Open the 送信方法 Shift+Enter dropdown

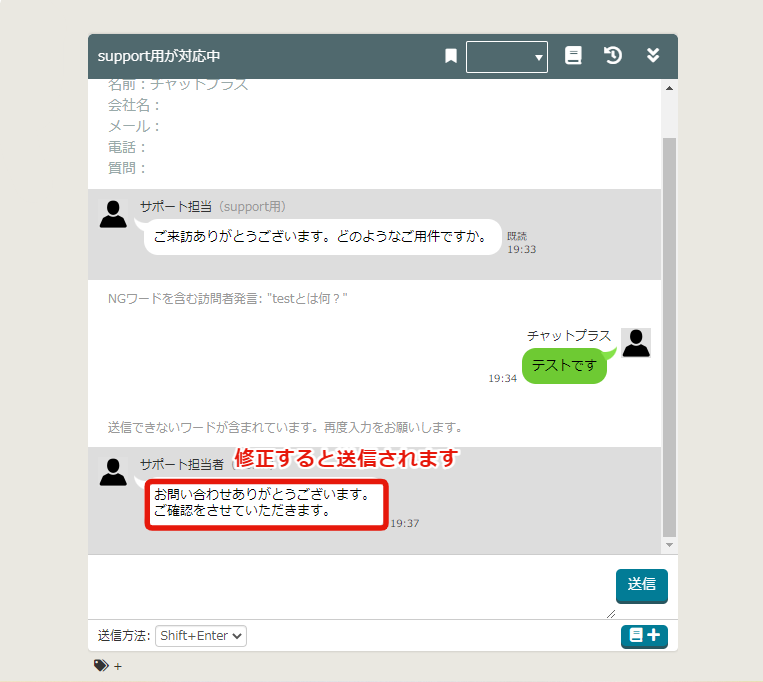coord(200,636)
